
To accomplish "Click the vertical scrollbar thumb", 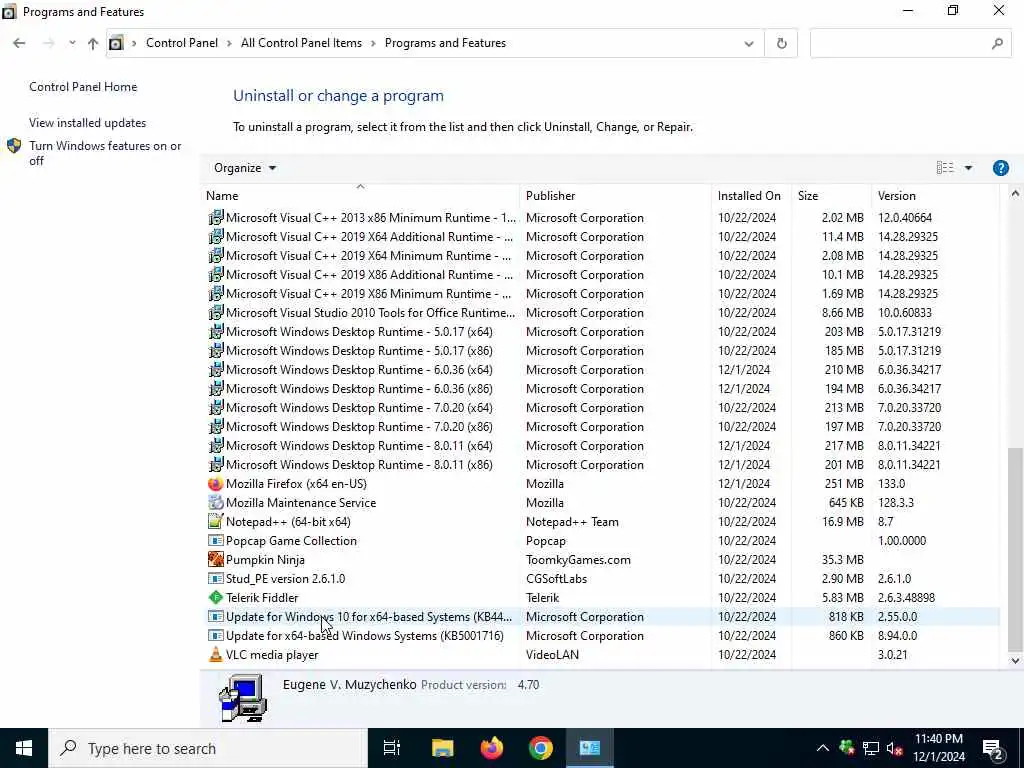I will [1015, 549].
